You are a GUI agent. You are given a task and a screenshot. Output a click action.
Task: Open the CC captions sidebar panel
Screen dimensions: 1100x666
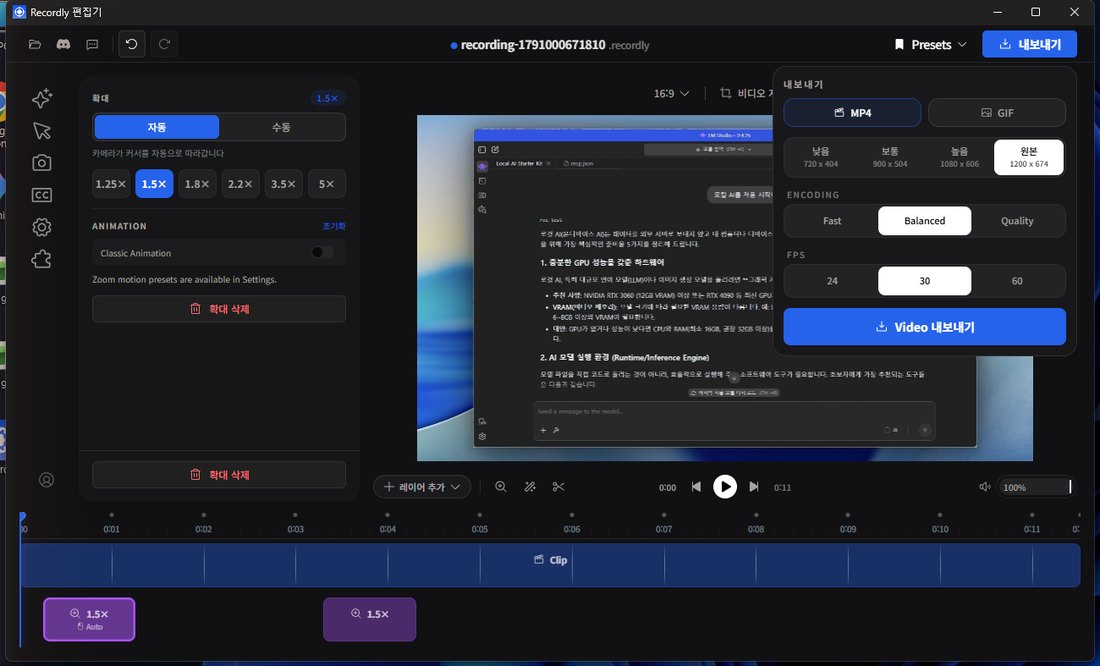(x=42, y=195)
